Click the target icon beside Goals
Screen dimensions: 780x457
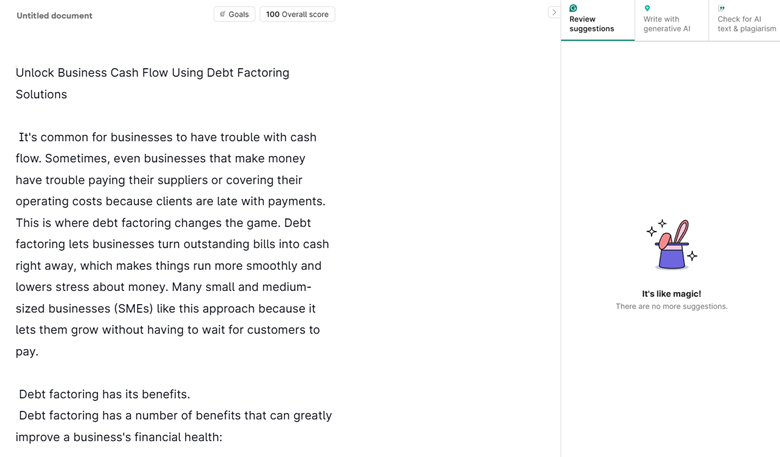222,14
